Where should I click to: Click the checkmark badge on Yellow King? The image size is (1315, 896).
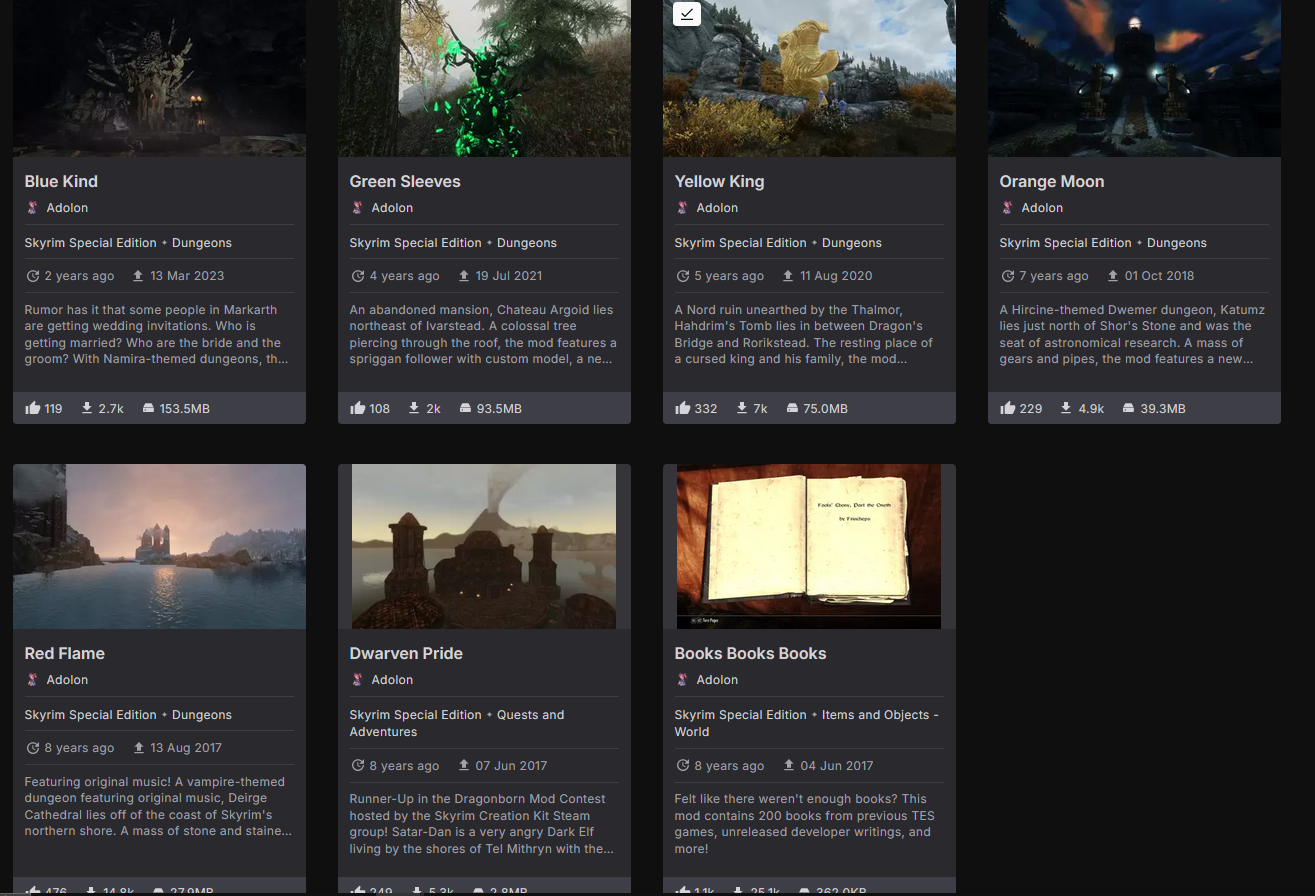tap(687, 14)
